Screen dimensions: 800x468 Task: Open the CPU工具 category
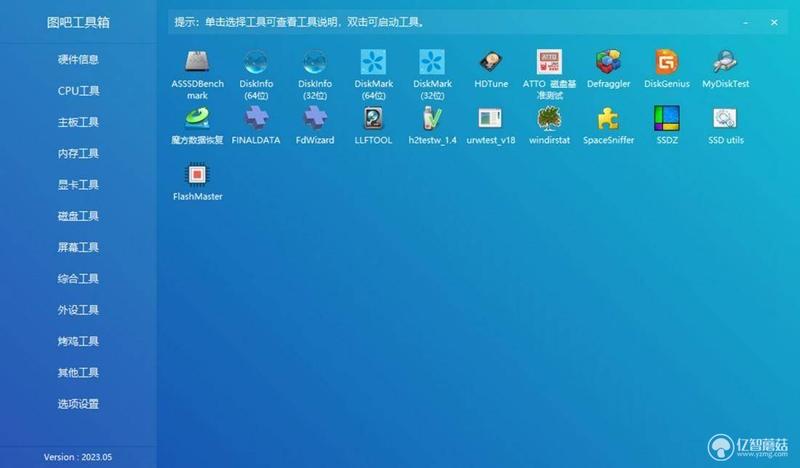(x=78, y=91)
